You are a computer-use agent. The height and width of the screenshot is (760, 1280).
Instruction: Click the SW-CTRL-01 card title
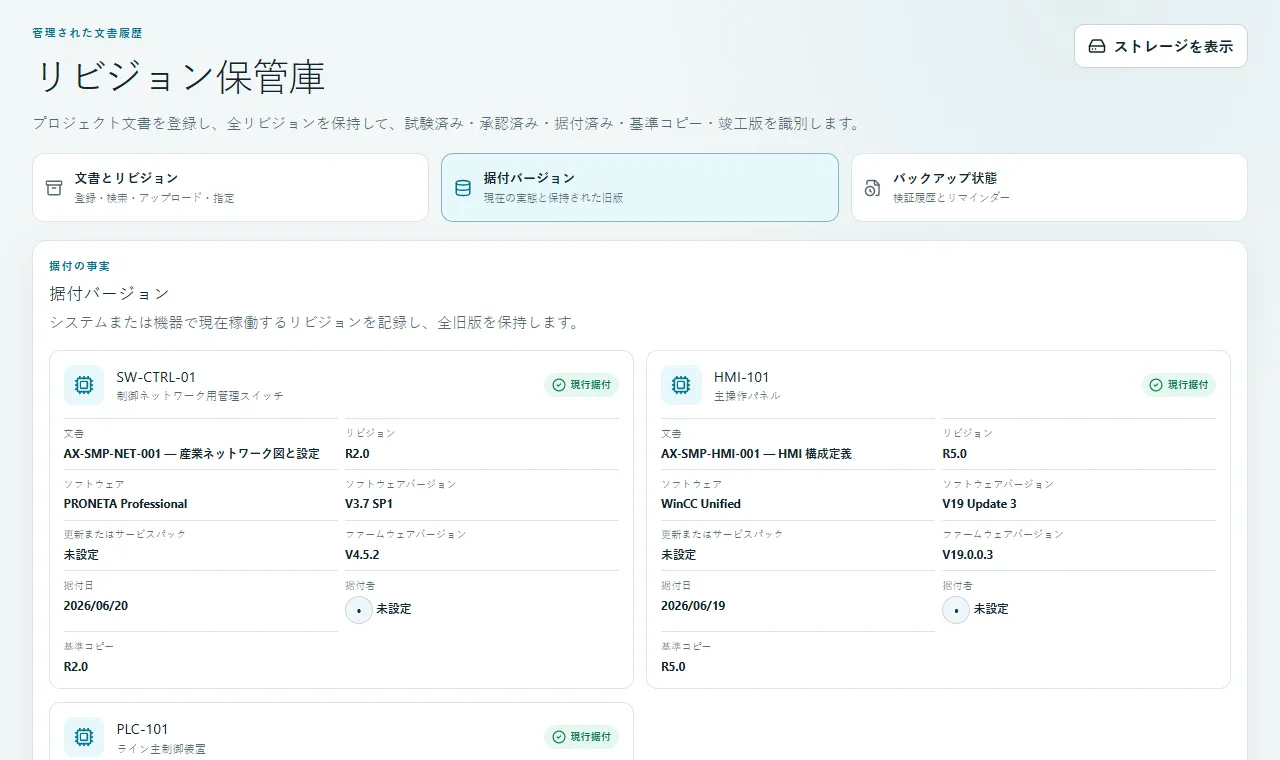156,377
